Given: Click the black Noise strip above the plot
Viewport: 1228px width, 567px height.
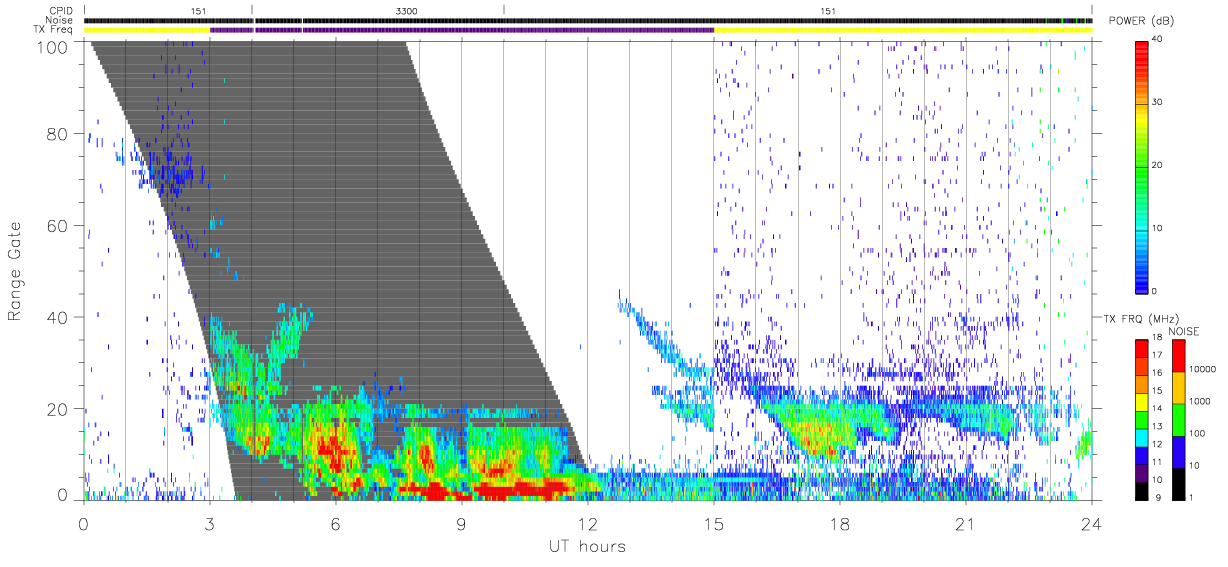Looking at the screenshot, I should [587, 20].
